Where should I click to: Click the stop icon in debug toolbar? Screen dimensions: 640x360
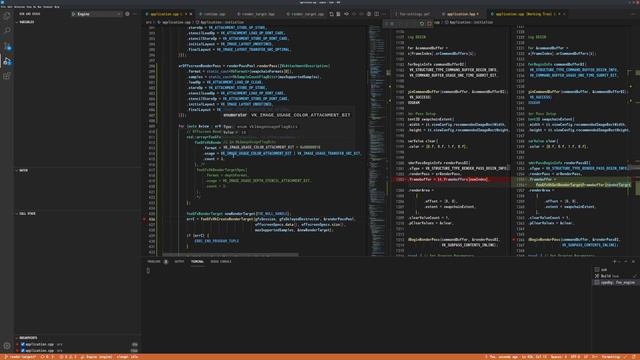429,24
